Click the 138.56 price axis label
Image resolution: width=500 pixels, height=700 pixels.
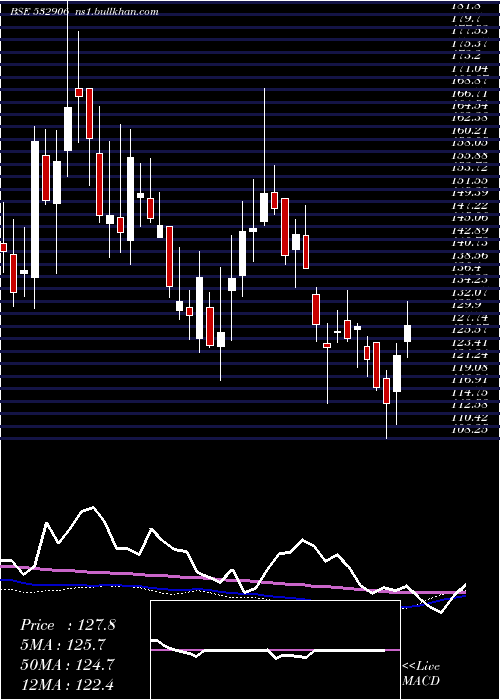tap(470, 255)
